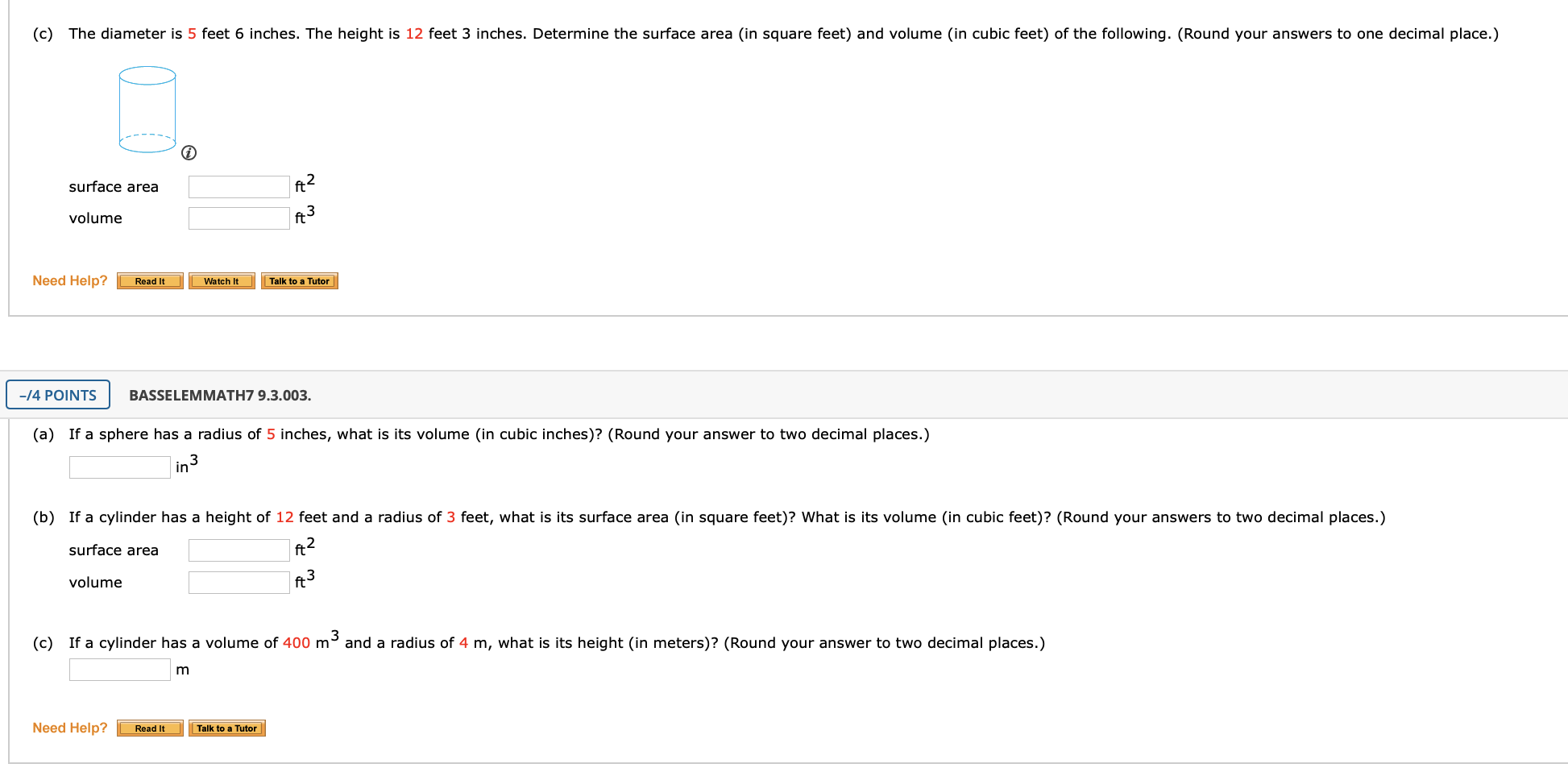Viewport: 1568px width, 772px height.
Task: Focus the sphere volume in³ answer field
Action: [120, 467]
